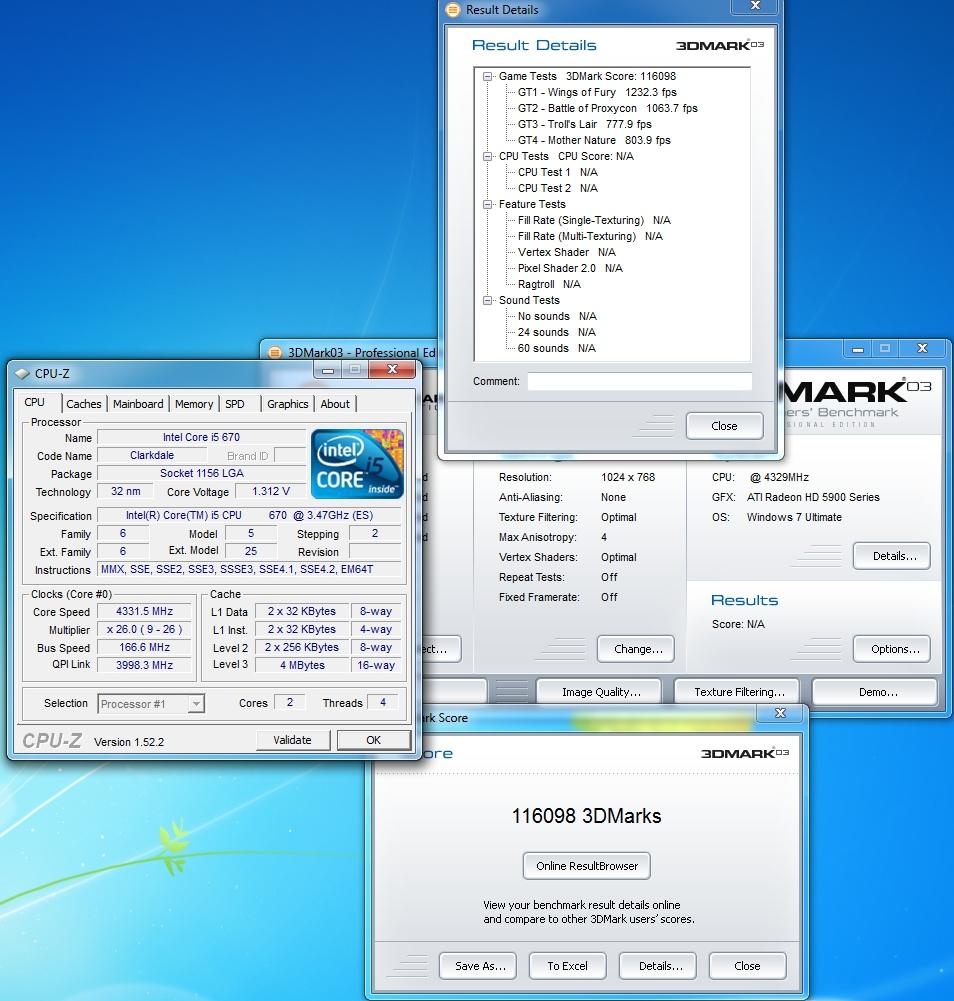Select the CPU tab in CPU-Z
This screenshot has width=954, height=1001.
click(x=34, y=402)
